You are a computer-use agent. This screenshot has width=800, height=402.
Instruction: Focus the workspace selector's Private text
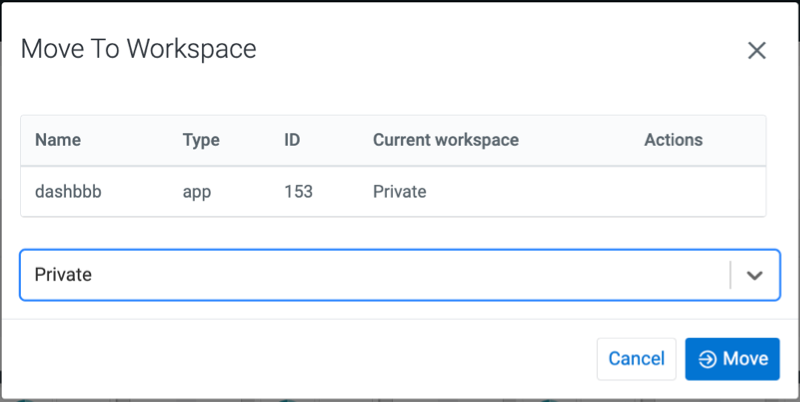tap(64, 275)
